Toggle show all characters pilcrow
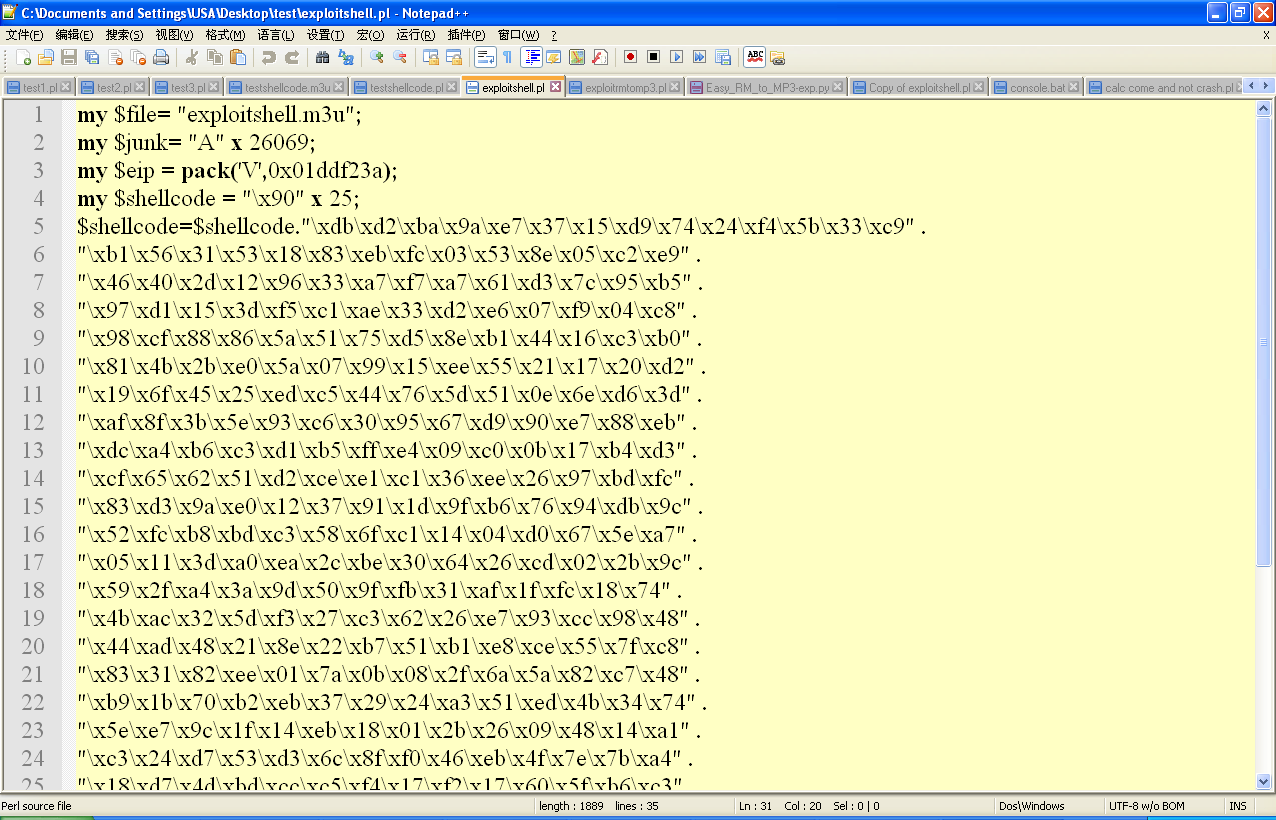The height and width of the screenshot is (820, 1276). (507, 57)
